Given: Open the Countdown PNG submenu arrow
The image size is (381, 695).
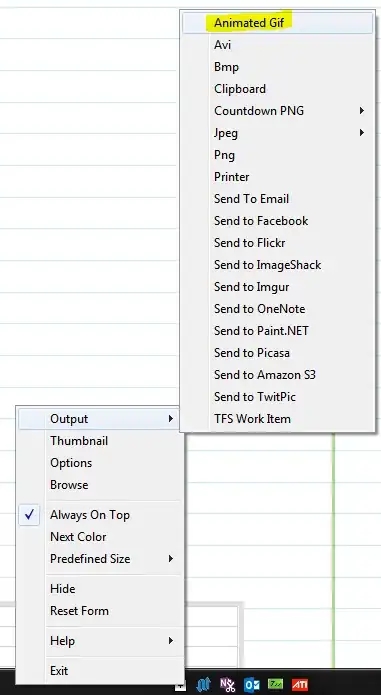Looking at the screenshot, I should click(362, 110).
